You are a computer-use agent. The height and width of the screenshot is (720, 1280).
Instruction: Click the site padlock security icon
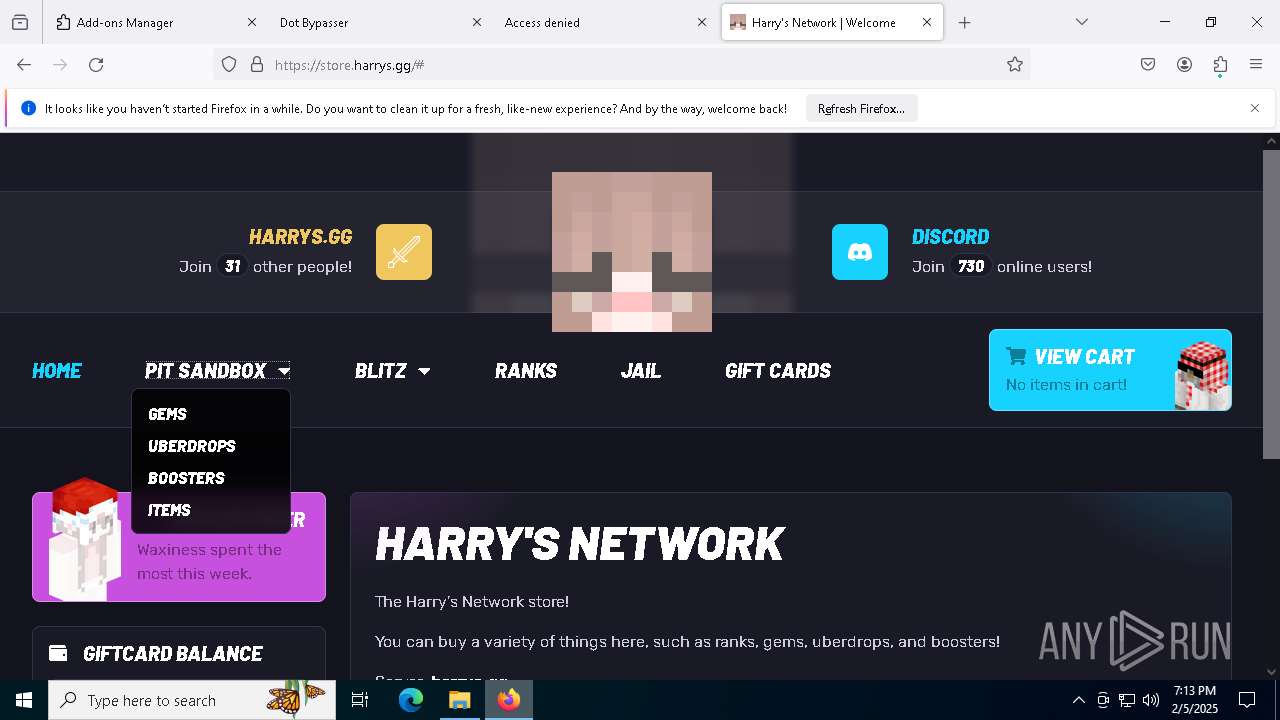(x=257, y=64)
